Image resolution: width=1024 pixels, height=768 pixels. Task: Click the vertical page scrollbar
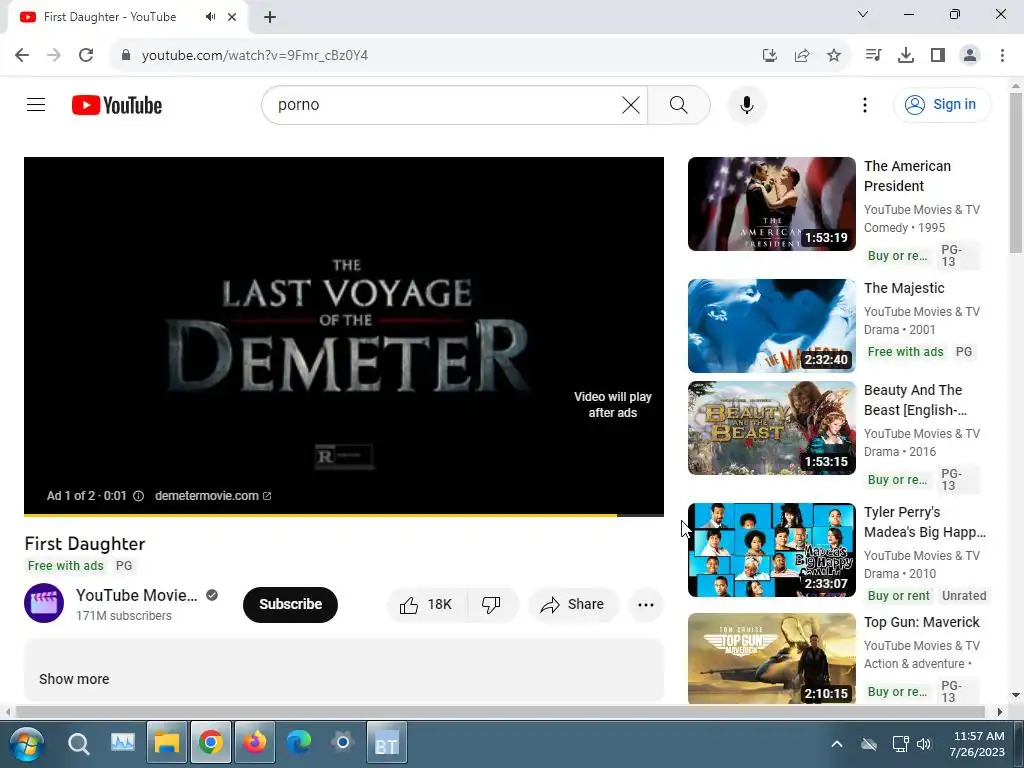pos(1016,172)
